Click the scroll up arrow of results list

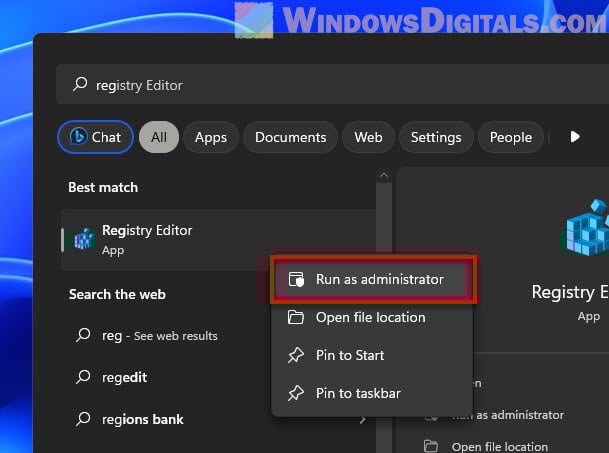tap(384, 176)
